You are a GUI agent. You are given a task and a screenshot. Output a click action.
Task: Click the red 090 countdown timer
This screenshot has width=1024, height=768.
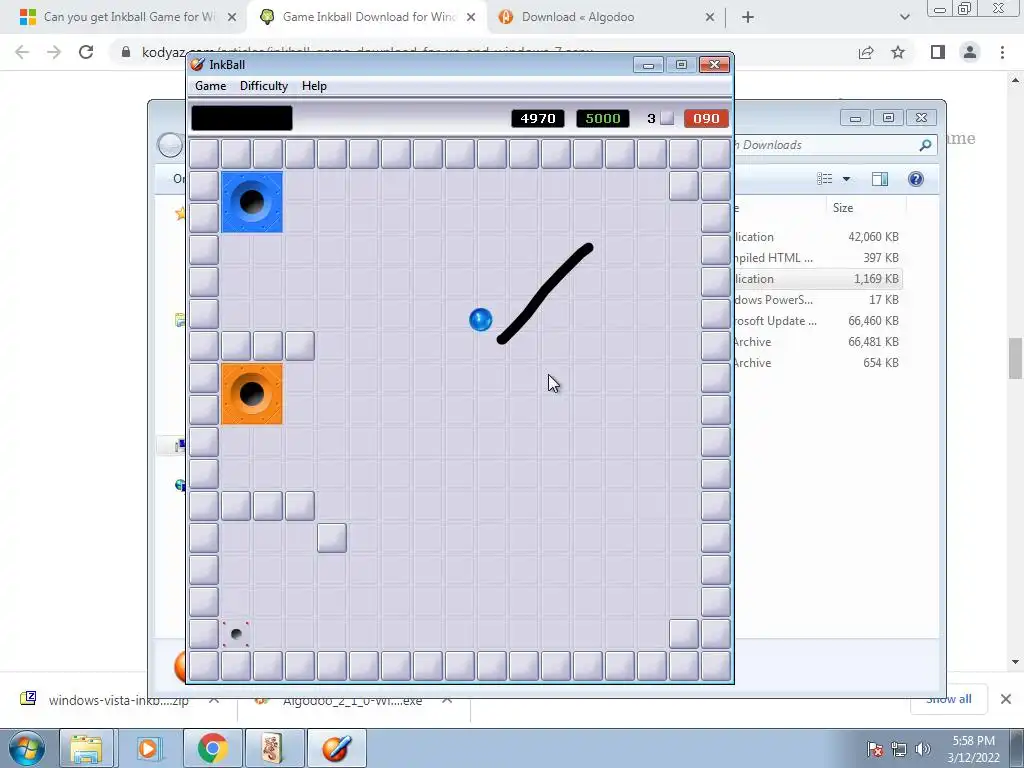(706, 118)
